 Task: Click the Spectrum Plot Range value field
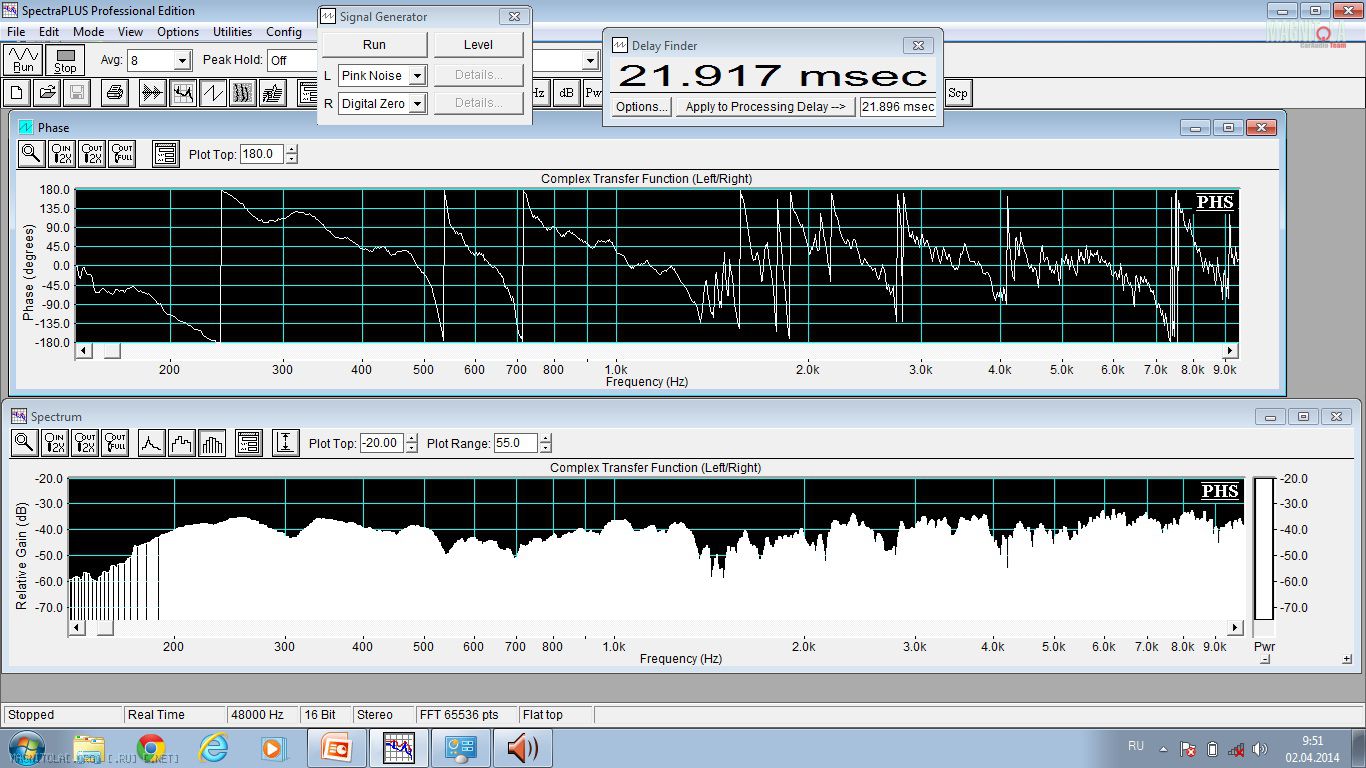(516, 444)
